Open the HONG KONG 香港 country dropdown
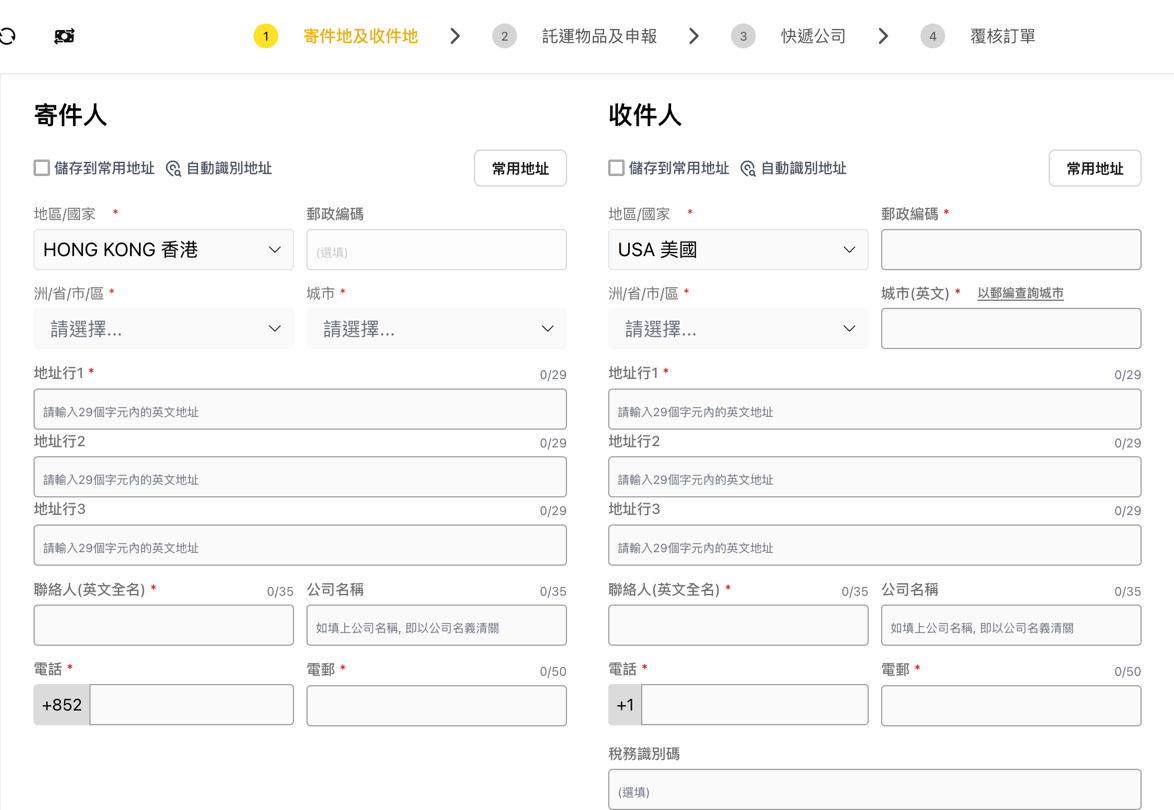Screen dimensions: 1174x810 164,250
